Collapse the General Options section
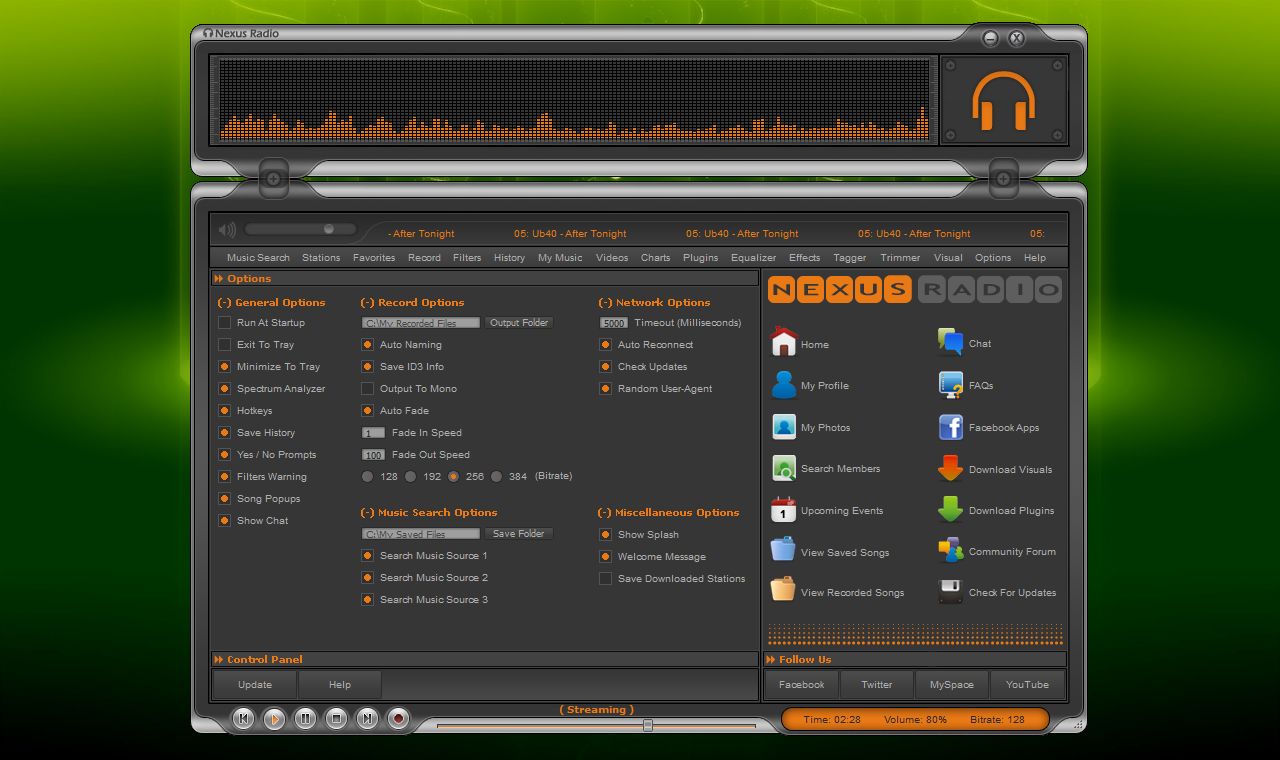 (225, 302)
